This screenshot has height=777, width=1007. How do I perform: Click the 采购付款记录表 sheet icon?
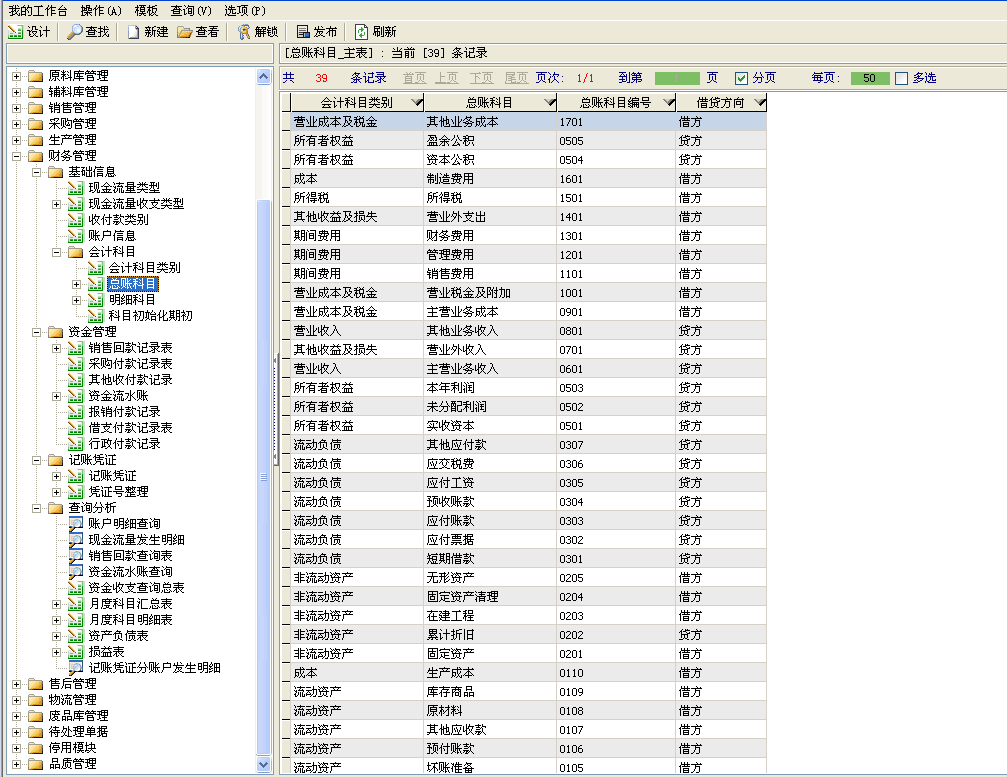tap(76, 363)
